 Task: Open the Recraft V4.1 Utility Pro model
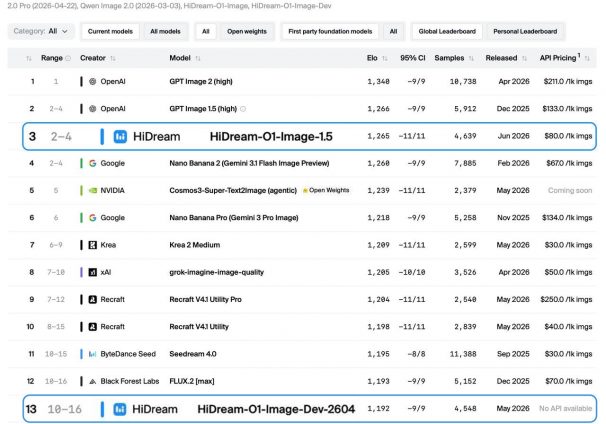[205, 300]
